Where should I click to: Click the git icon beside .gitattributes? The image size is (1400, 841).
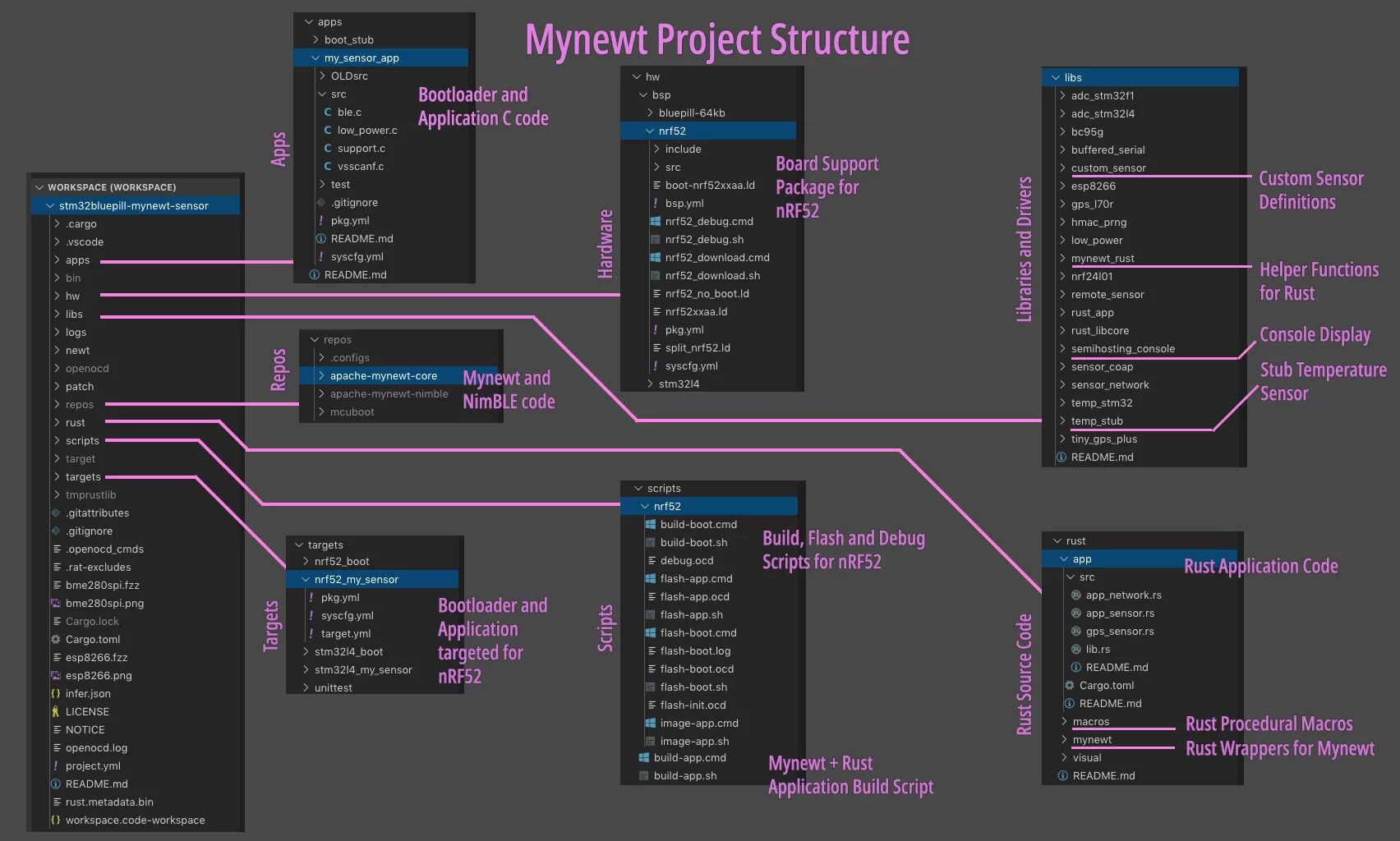(56, 512)
